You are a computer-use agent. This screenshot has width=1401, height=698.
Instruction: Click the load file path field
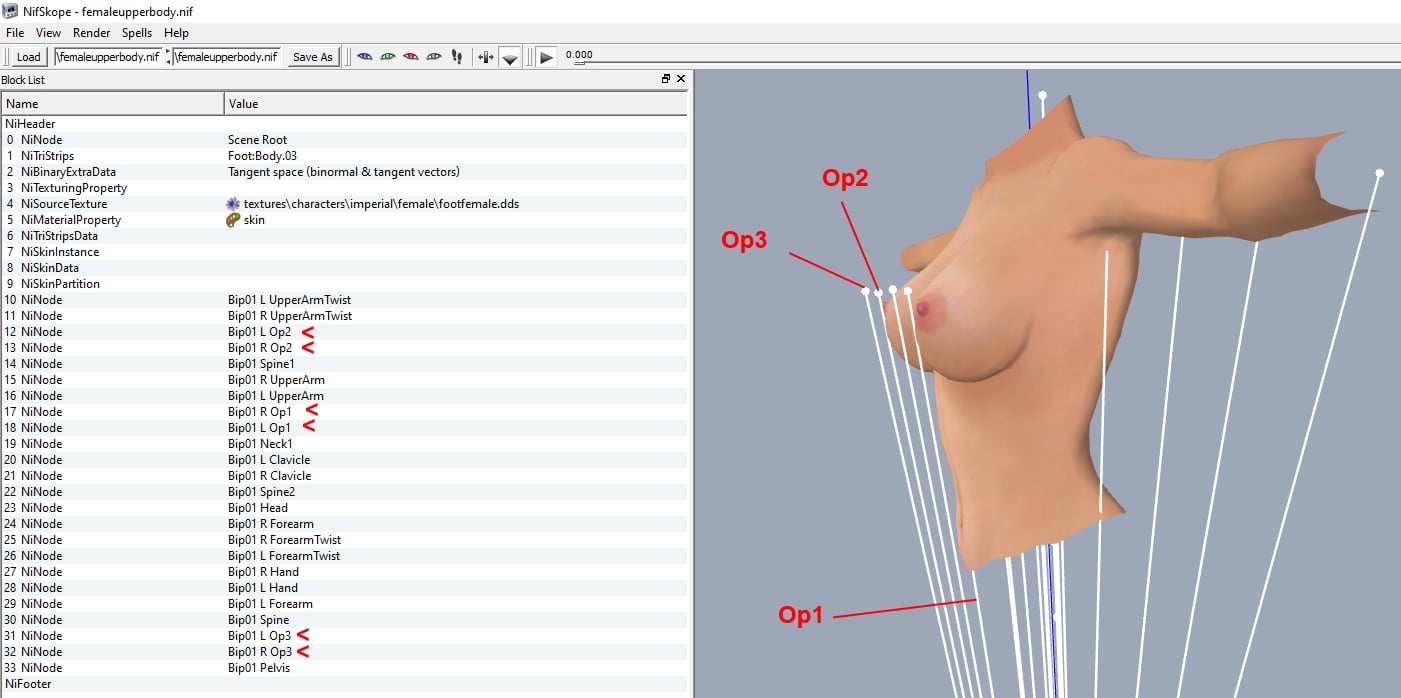coord(108,57)
